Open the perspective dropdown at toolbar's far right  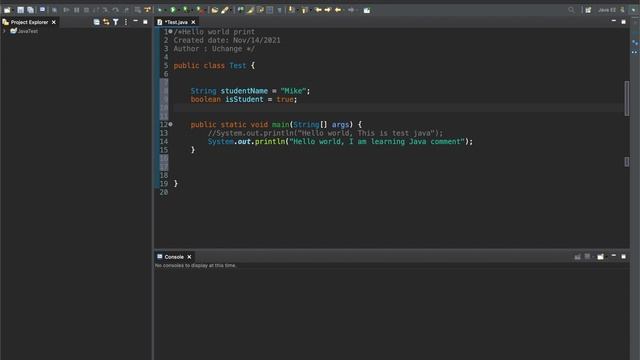[634, 10]
